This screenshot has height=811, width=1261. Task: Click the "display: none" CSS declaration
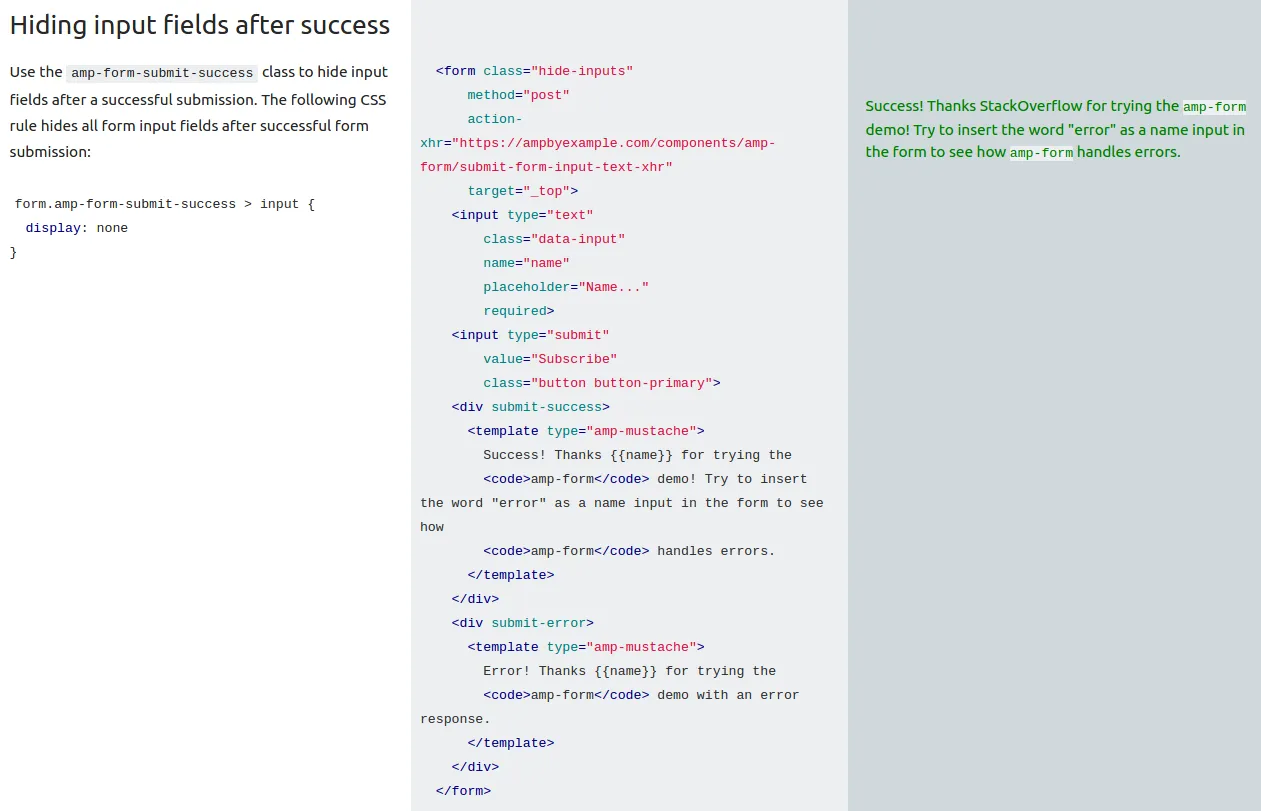point(77,228)
